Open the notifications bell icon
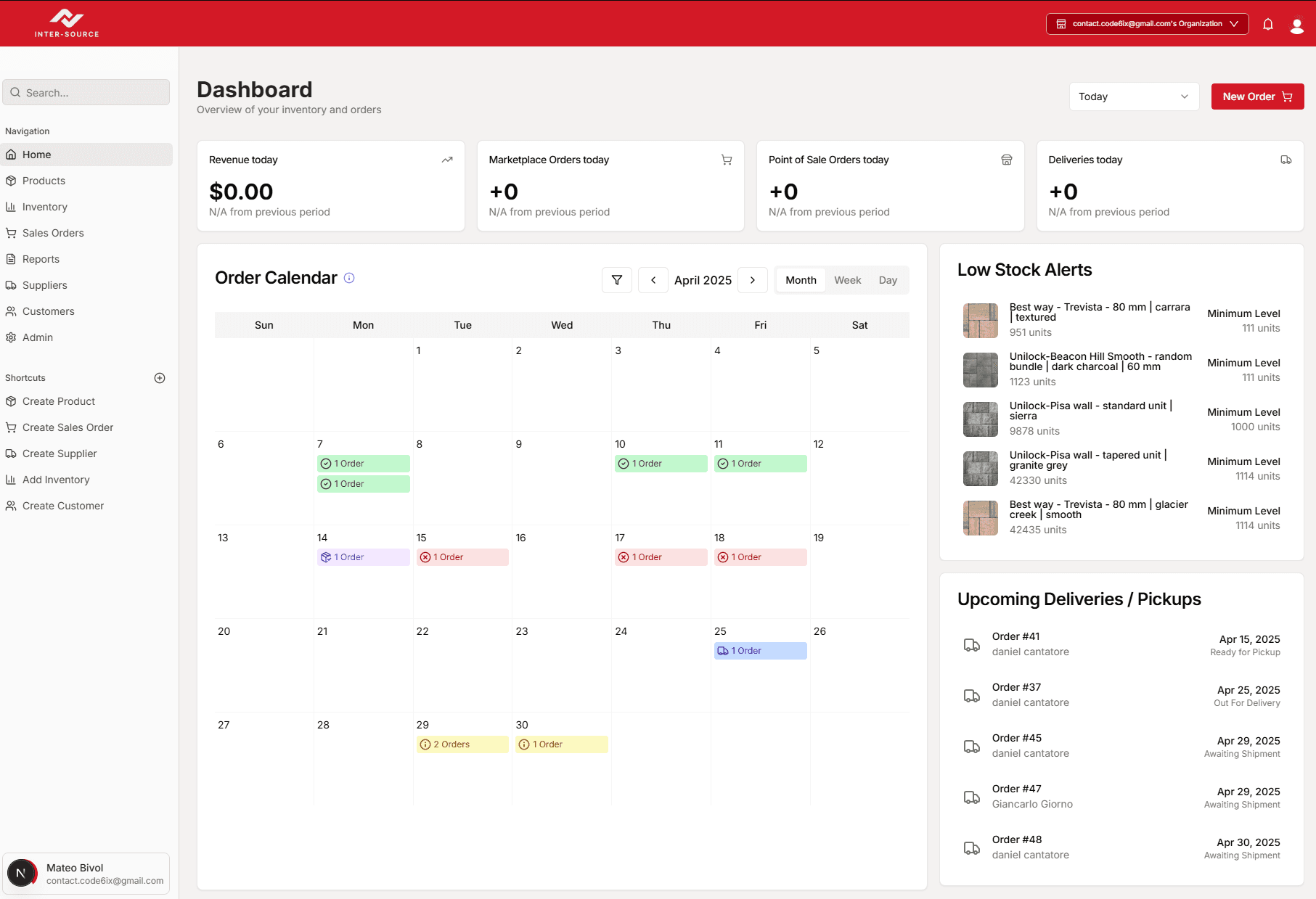Image resolution: width=1316 pixels, height=899 pixels. tap(1268, 24)
